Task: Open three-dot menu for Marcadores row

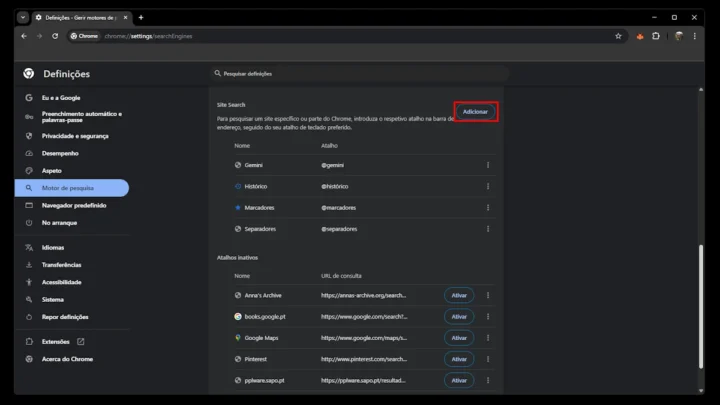Action: [488, 208]
